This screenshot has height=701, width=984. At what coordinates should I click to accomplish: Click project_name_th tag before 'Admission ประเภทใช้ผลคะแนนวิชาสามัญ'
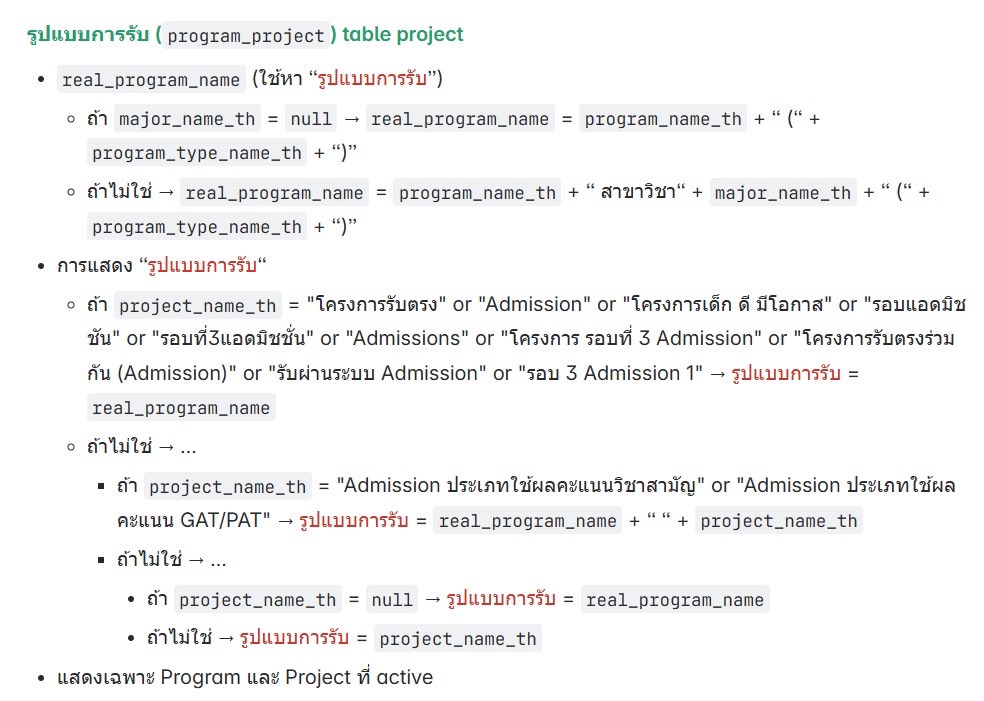click(228, 486)
